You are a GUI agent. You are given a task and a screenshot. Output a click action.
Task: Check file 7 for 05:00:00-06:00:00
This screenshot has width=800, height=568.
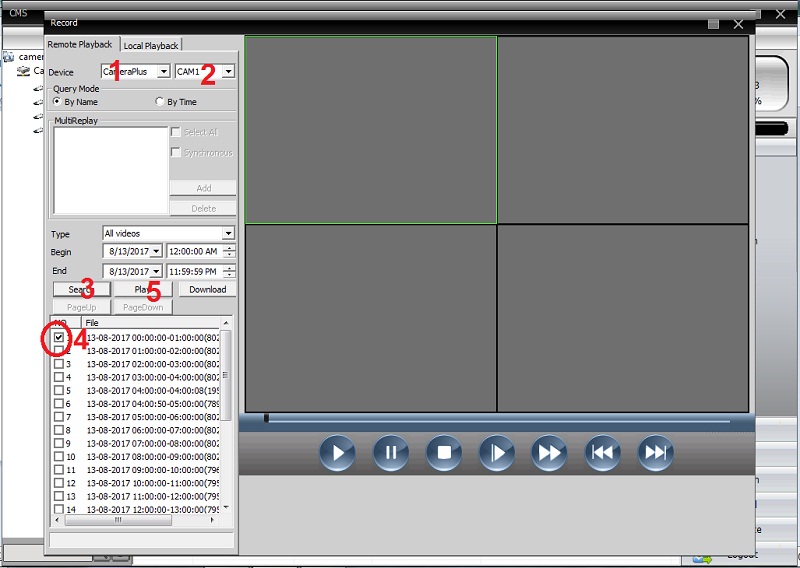pos(59,417)
